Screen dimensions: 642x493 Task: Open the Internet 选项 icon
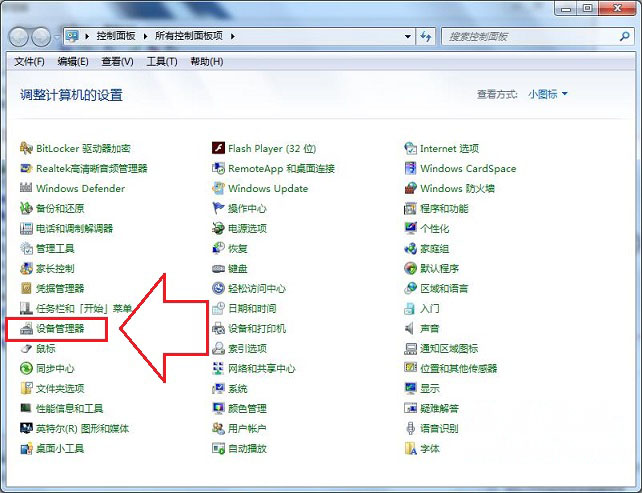pos(410,148)
